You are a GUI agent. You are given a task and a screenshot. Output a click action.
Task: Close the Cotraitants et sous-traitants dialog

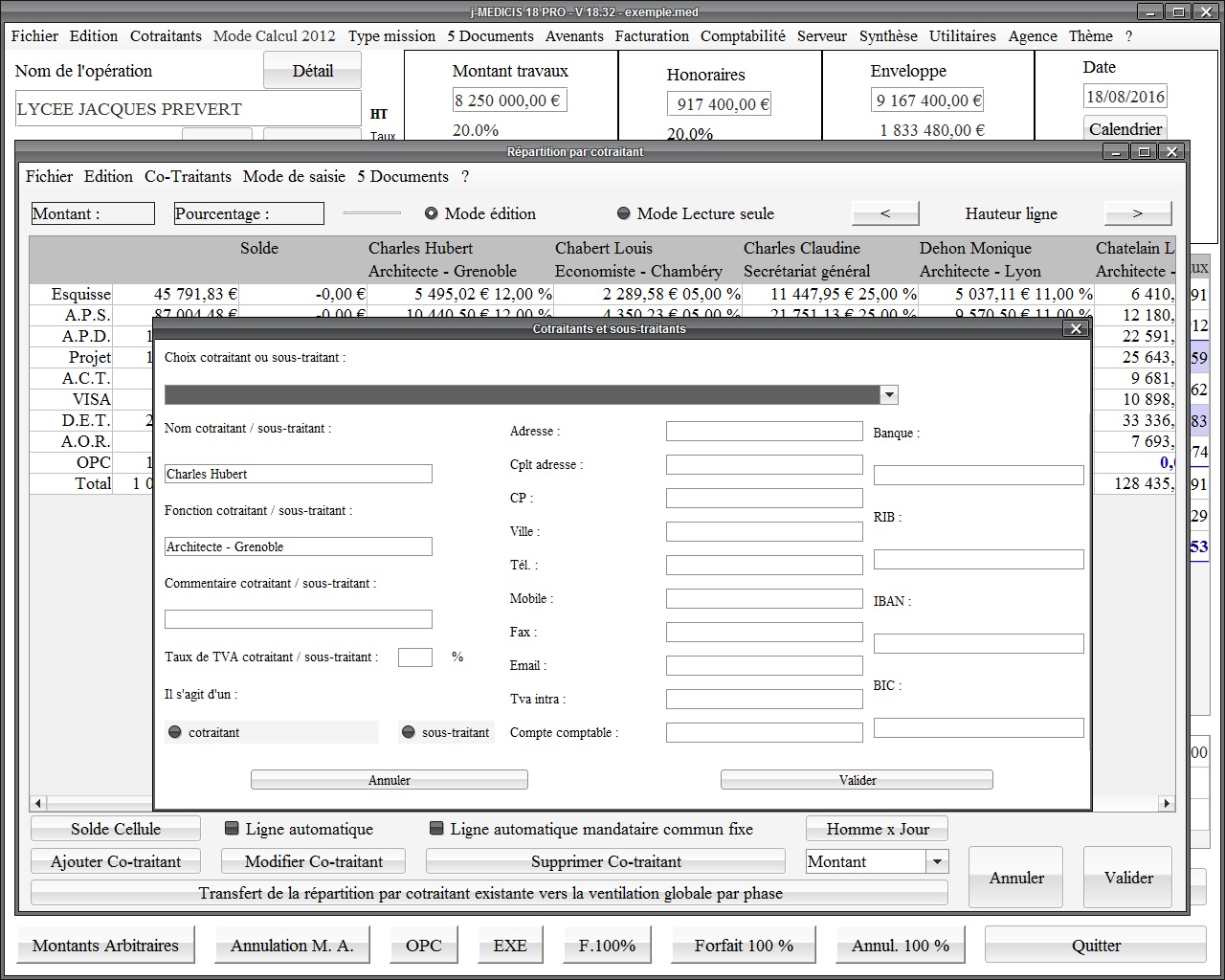coord(1076,328)
